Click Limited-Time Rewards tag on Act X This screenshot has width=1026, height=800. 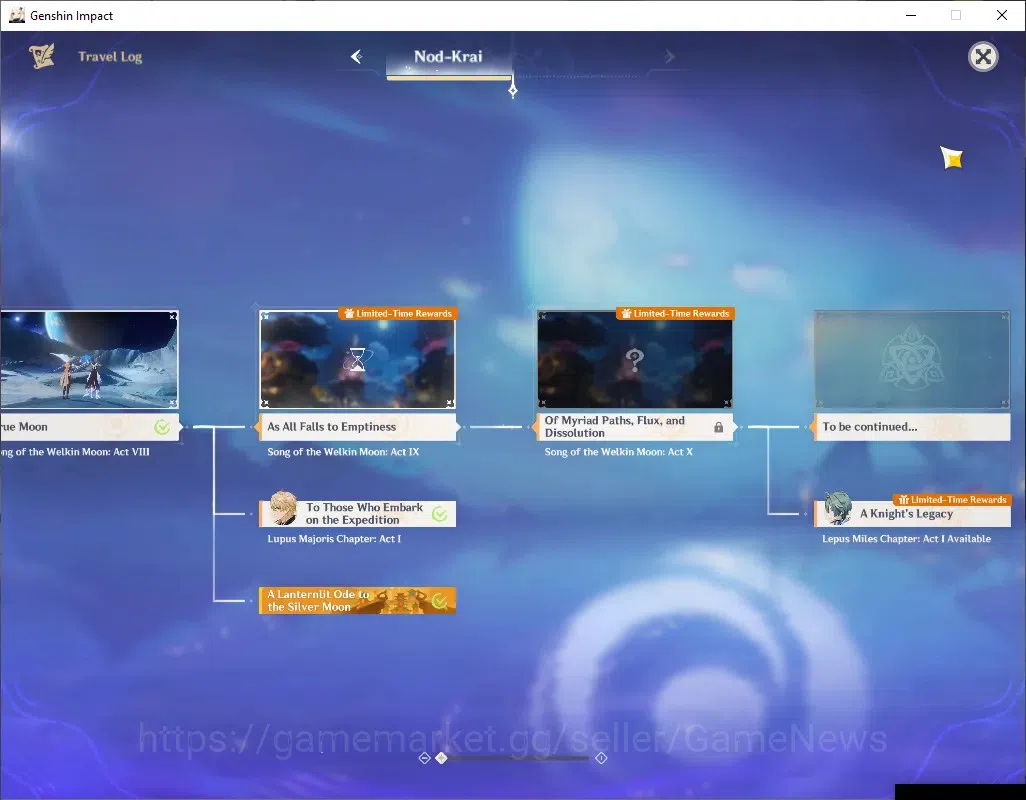coord(675,314)
